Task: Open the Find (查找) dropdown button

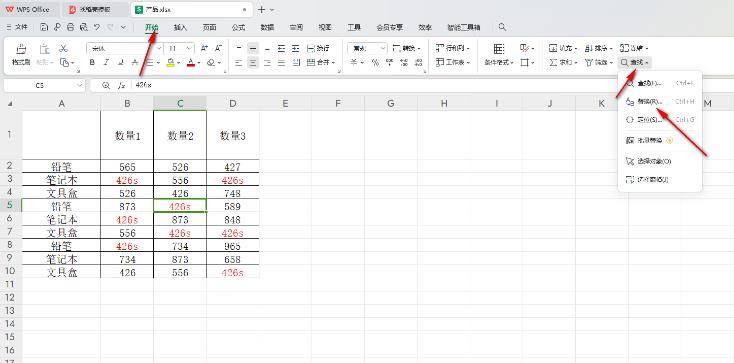Action: coord(635,62)
